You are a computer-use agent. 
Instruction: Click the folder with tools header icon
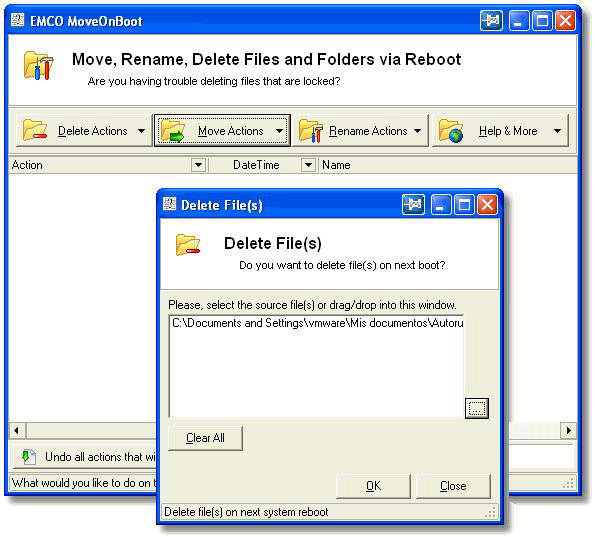[38, 66]
